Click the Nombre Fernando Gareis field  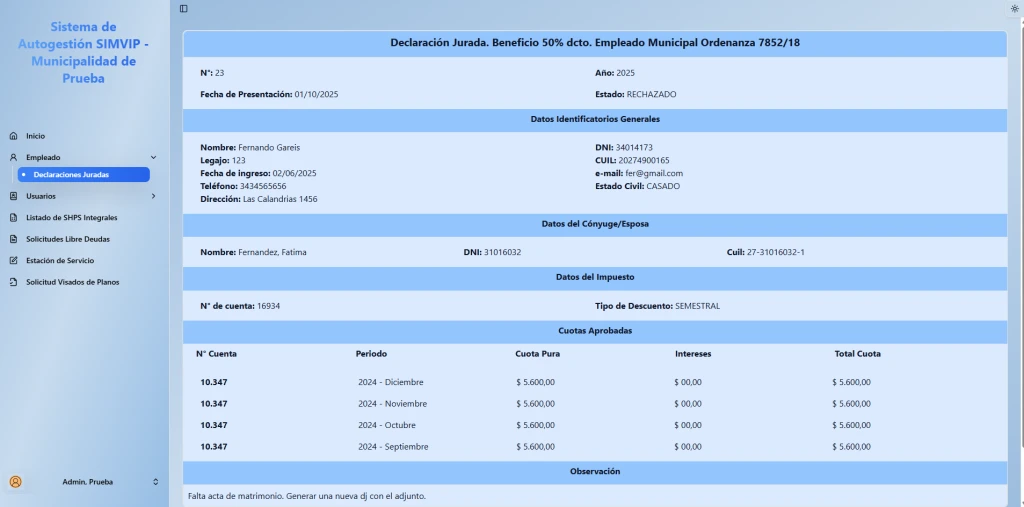click(x=250, y=148)
